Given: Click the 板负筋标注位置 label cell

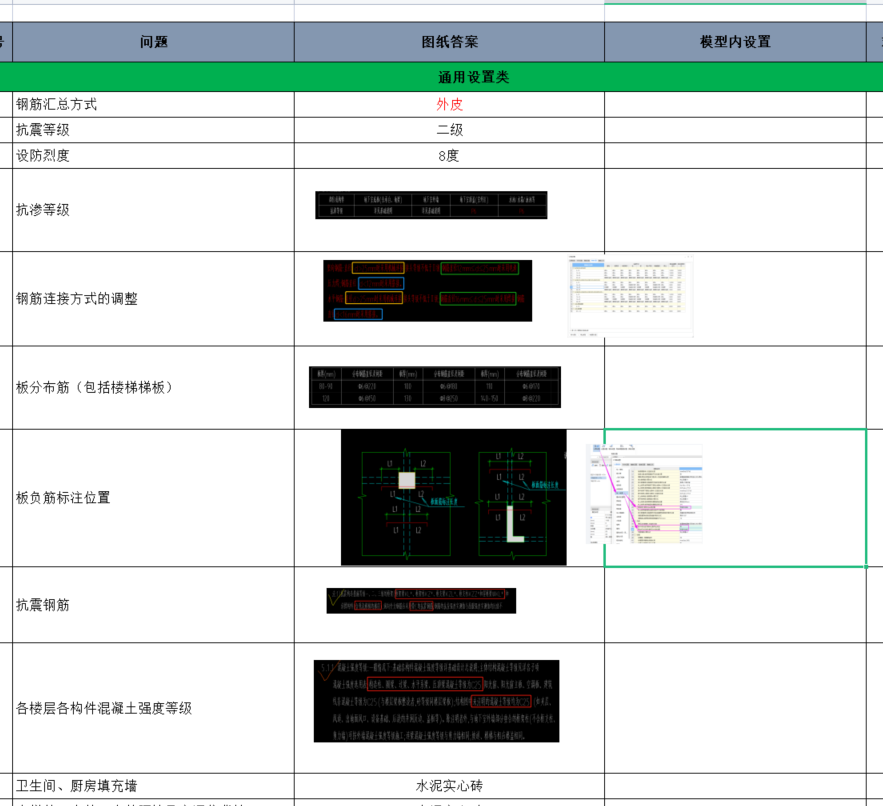Looking at the screenshot, I should [153, 498].
